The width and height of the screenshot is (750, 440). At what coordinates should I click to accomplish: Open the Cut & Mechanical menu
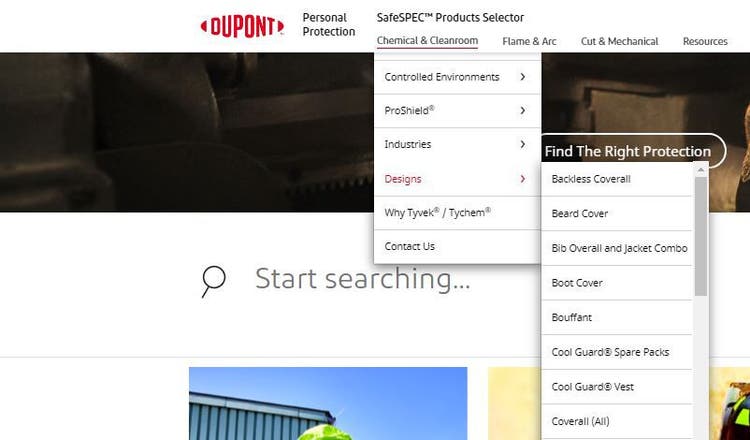coord(619,42)
